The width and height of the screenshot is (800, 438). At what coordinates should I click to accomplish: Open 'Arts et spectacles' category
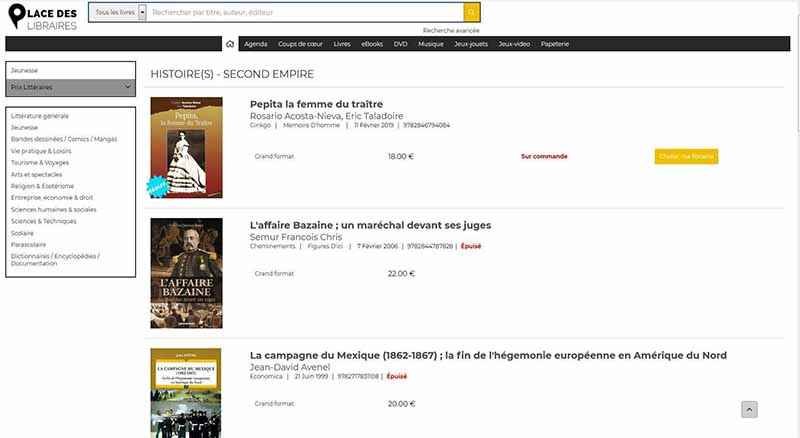tap(37, 175)
